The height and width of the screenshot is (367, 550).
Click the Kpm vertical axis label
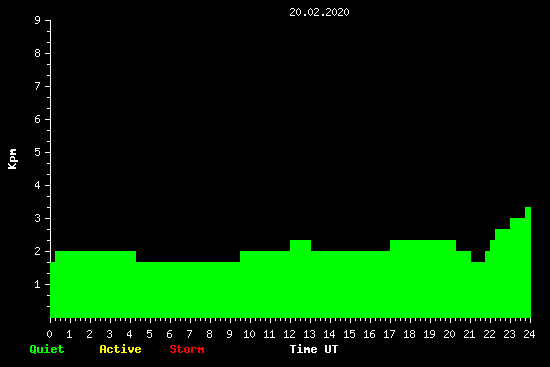tap(13, 159)
